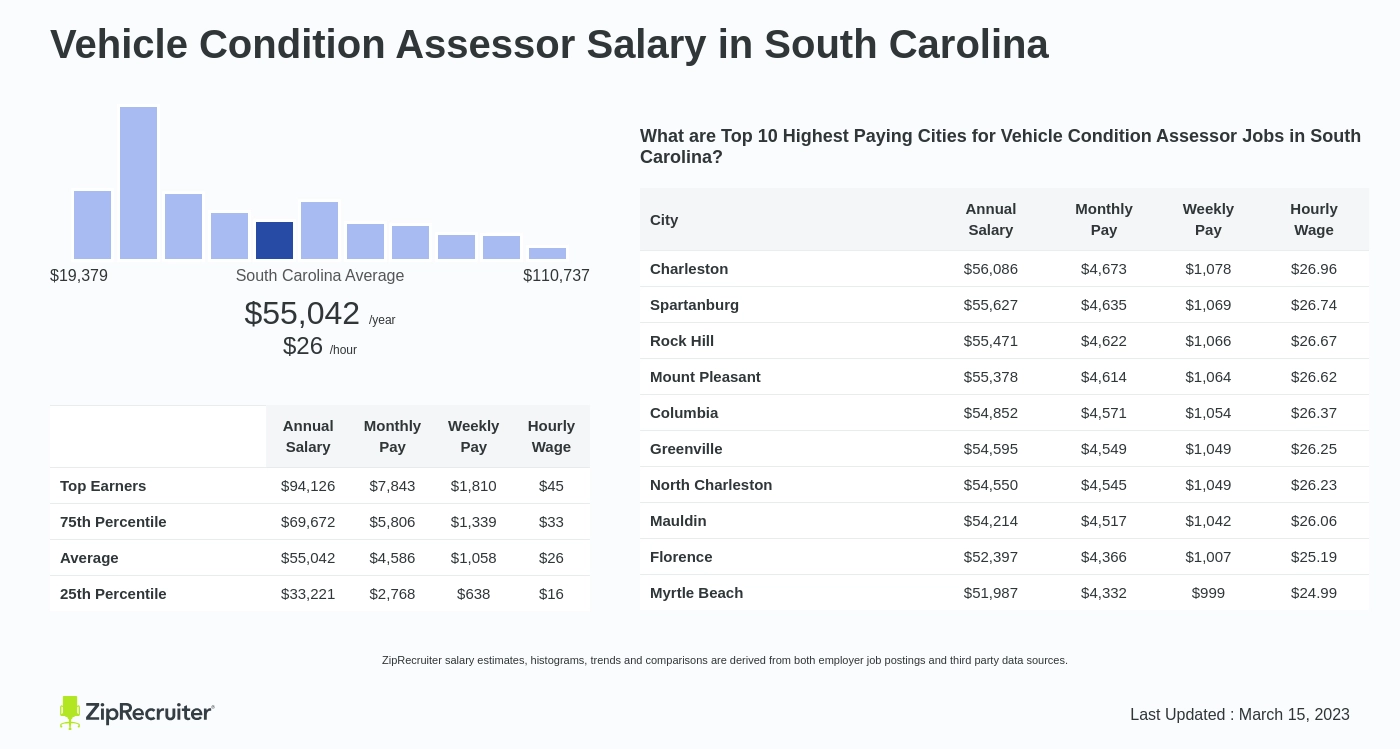Click Myrtle Beach weekly pay $999
Screen dimensions: 1400x749
pyautogui.click(x=1208, y=593)
